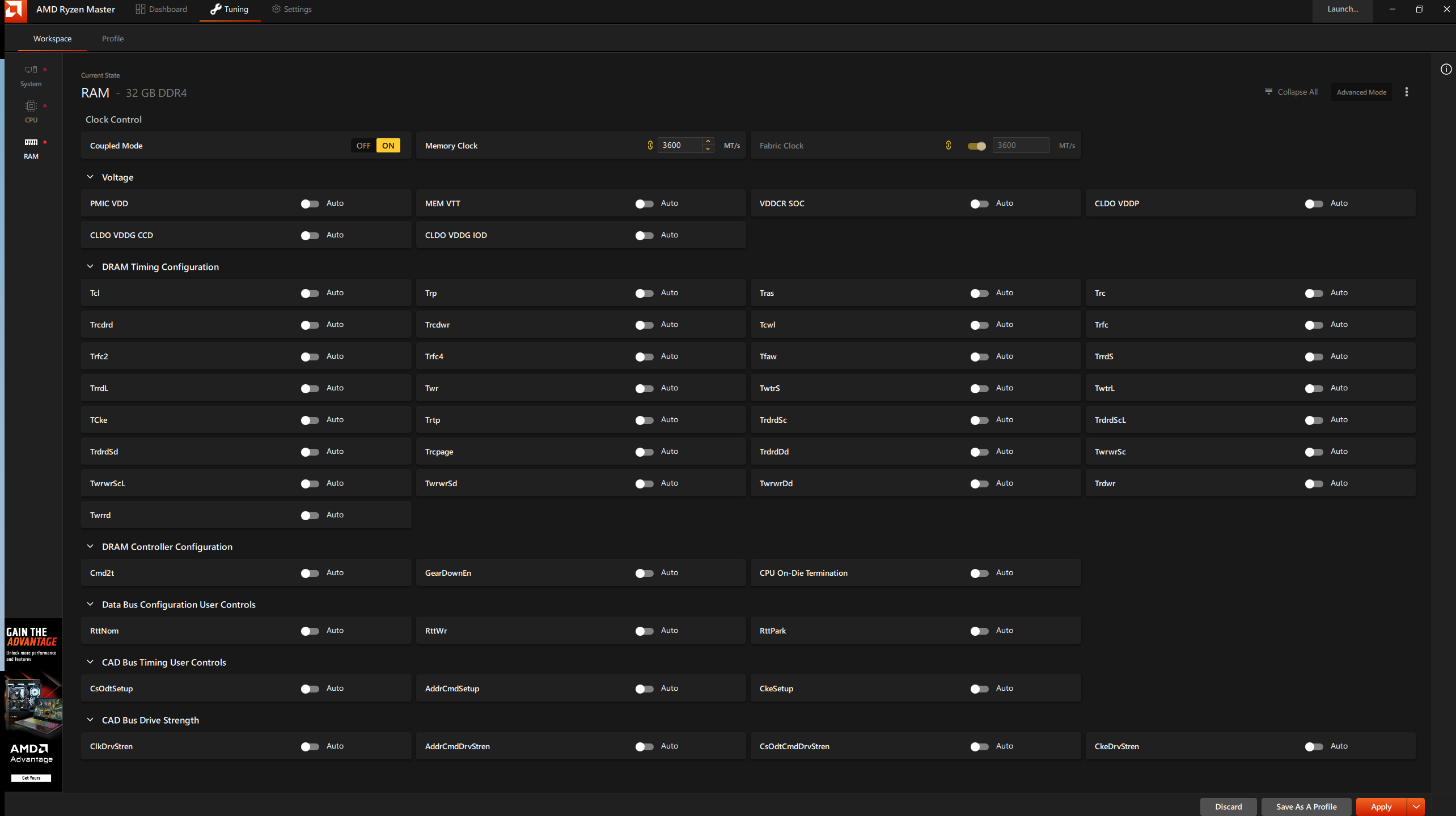
Task: Toggle the TrdrdScL auto switch
Action: pyautogui.click(x=1314, y=420)
